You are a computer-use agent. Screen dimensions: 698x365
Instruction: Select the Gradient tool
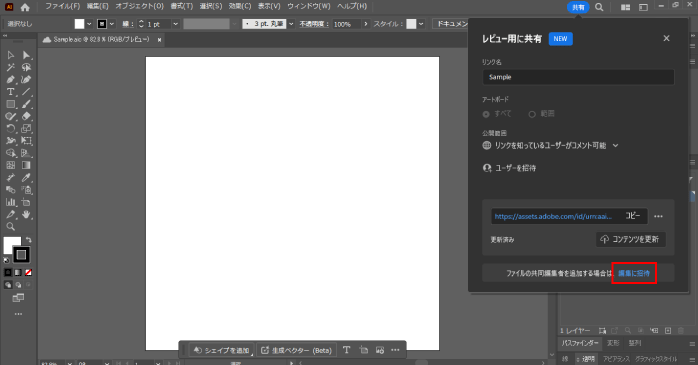pyautogui.click(x=26, y=165)
